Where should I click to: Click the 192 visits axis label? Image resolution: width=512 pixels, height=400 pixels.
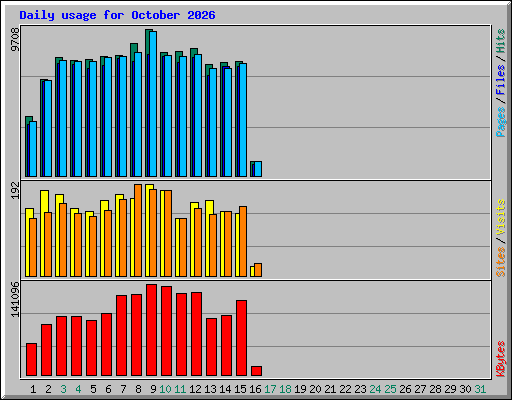pyautogui.click(x=15, y=191)
